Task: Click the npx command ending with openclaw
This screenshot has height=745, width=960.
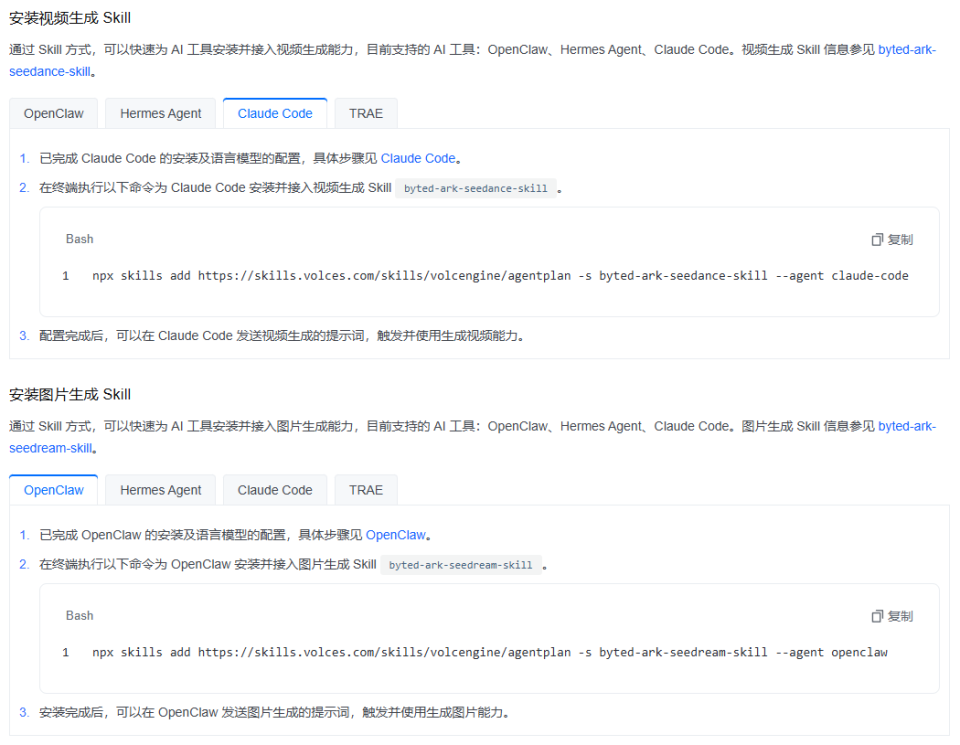Action: pyautogui.click(x=490, y=653)
